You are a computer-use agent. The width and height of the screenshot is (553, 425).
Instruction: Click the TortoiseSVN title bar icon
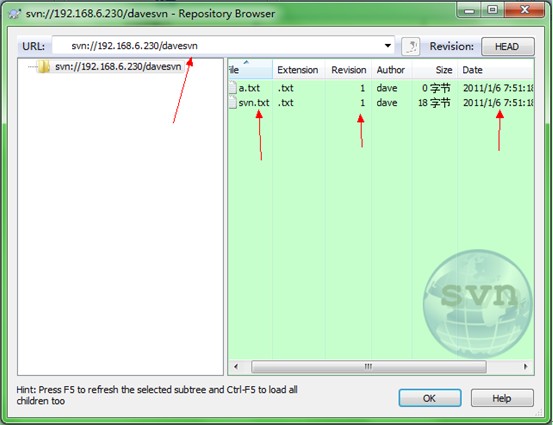click(14, 14)
